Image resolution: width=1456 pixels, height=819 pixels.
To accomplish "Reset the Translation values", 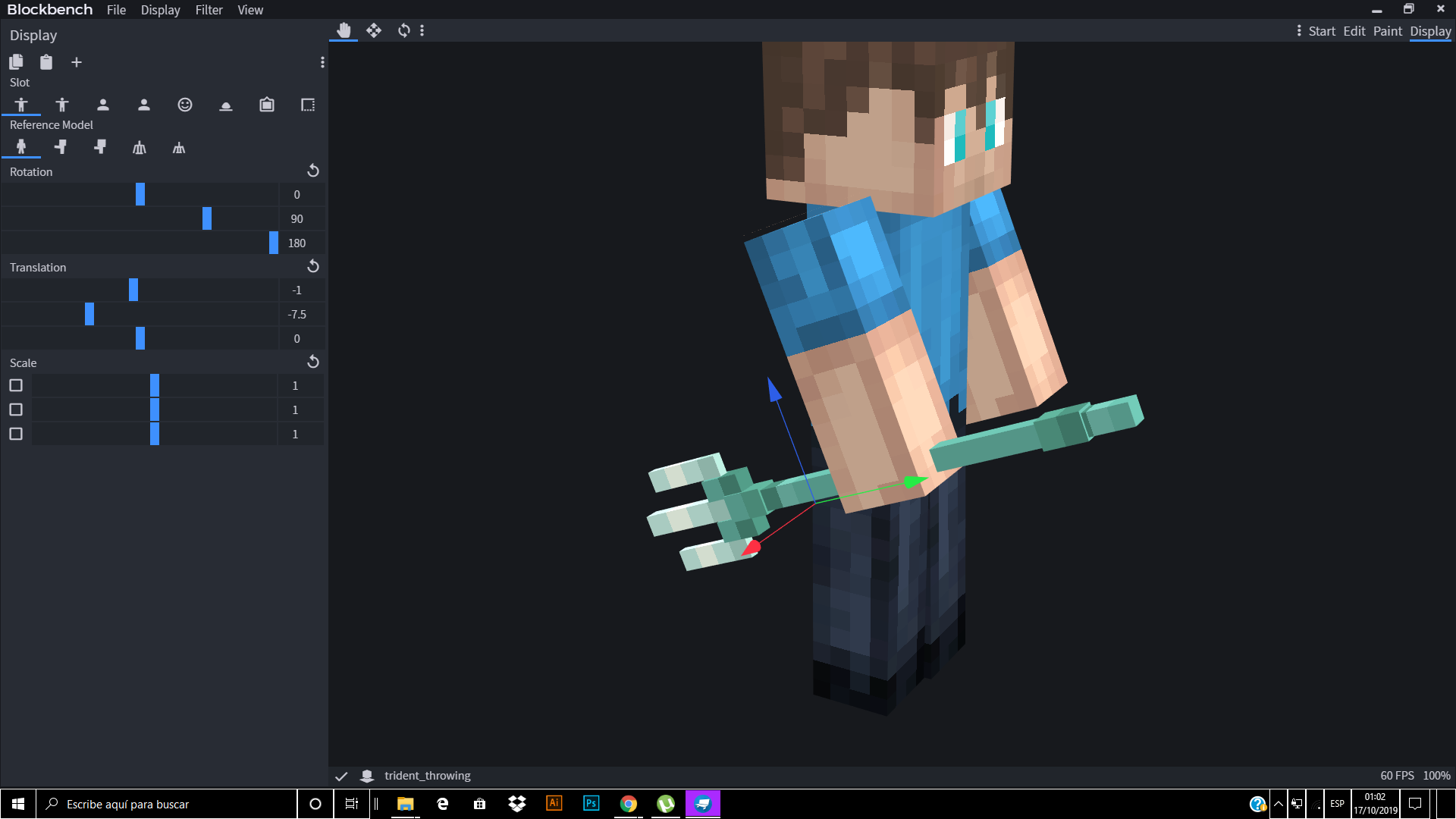I will 313,266.
